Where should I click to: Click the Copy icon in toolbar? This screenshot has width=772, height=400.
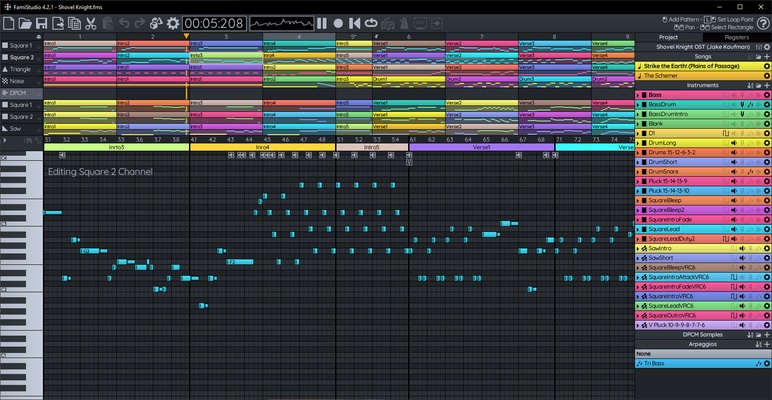(74, 23)
